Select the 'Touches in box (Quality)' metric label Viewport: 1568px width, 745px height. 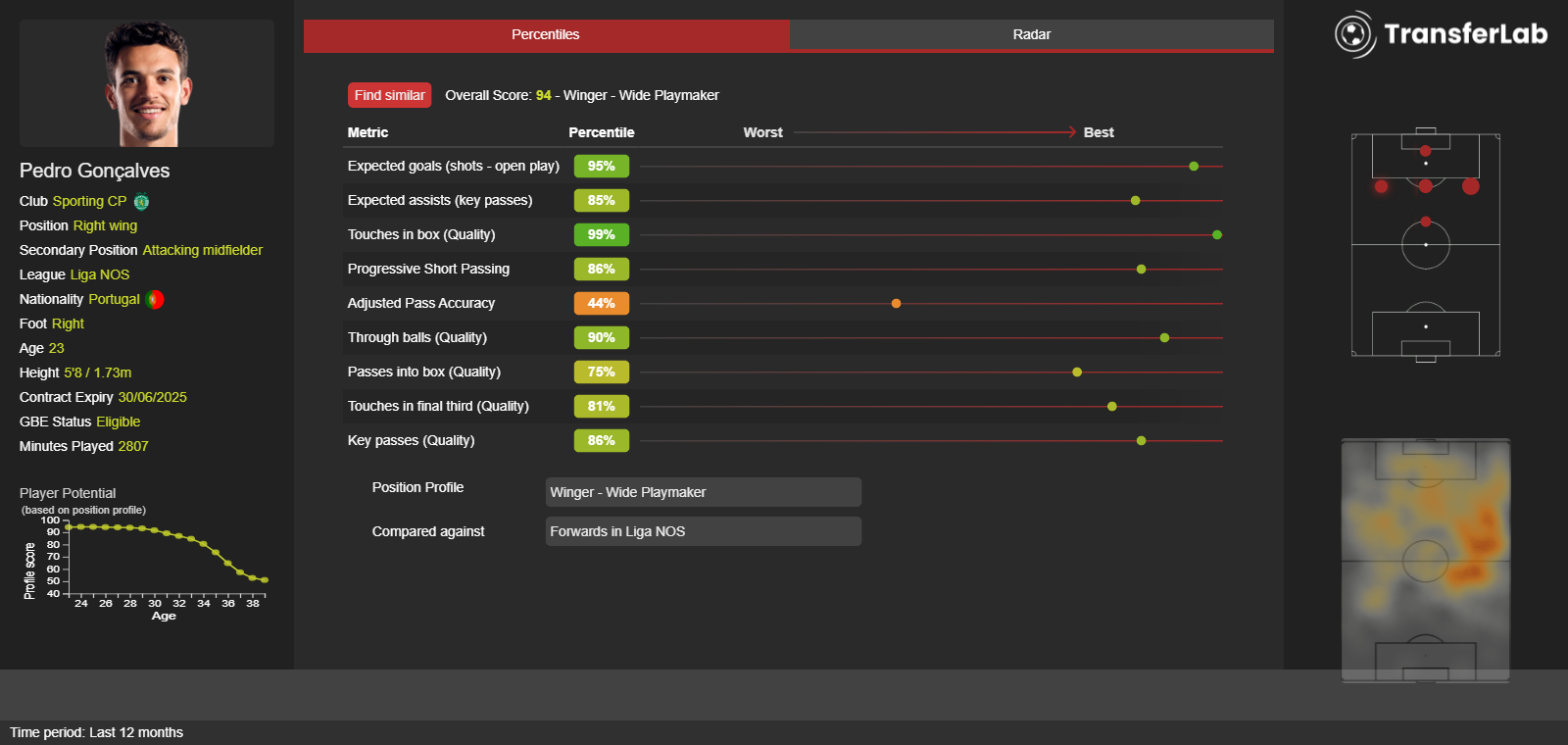tap(421, 235)
